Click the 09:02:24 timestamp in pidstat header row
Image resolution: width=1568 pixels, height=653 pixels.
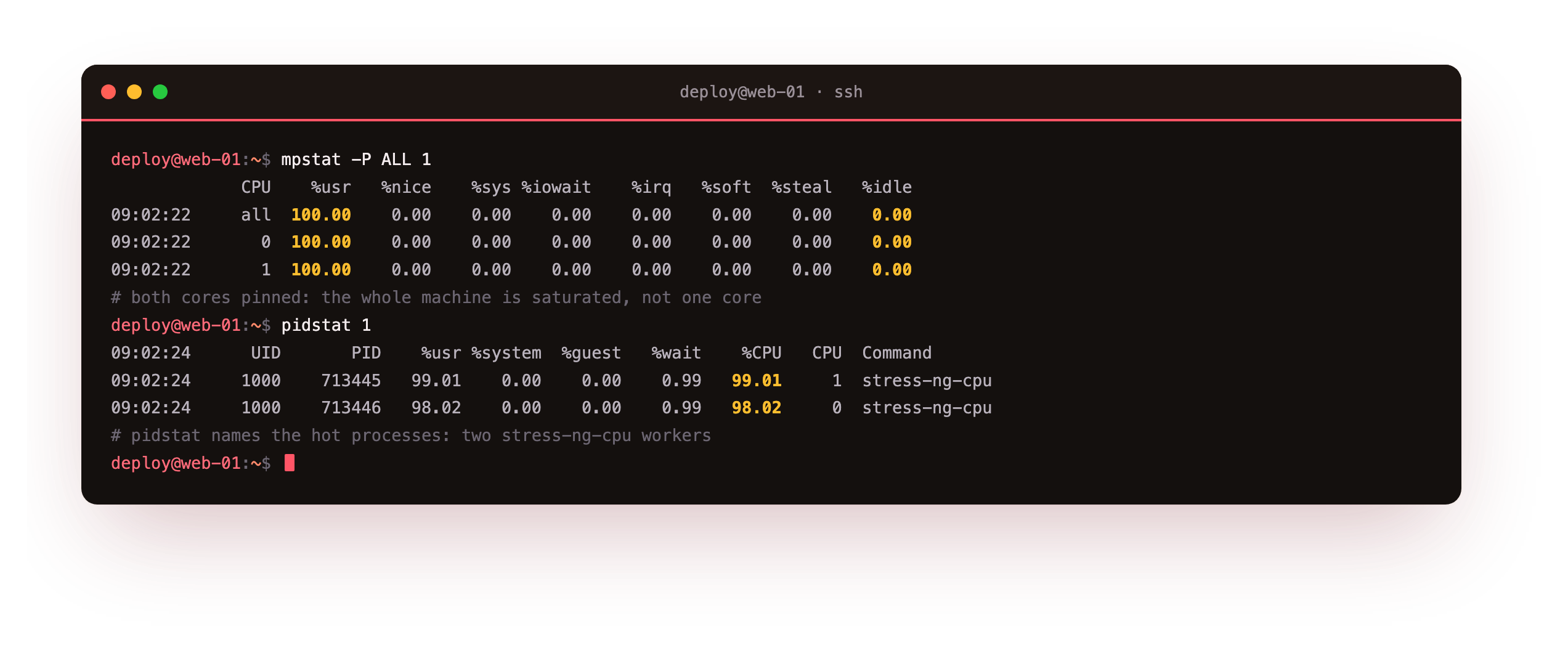pyautogui.click(x=151, y=353)
